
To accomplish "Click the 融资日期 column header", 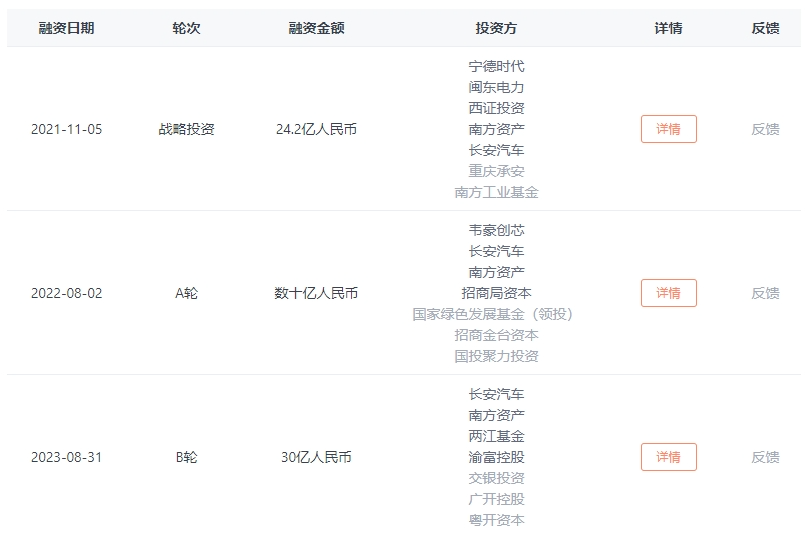I will pos(66,28).
